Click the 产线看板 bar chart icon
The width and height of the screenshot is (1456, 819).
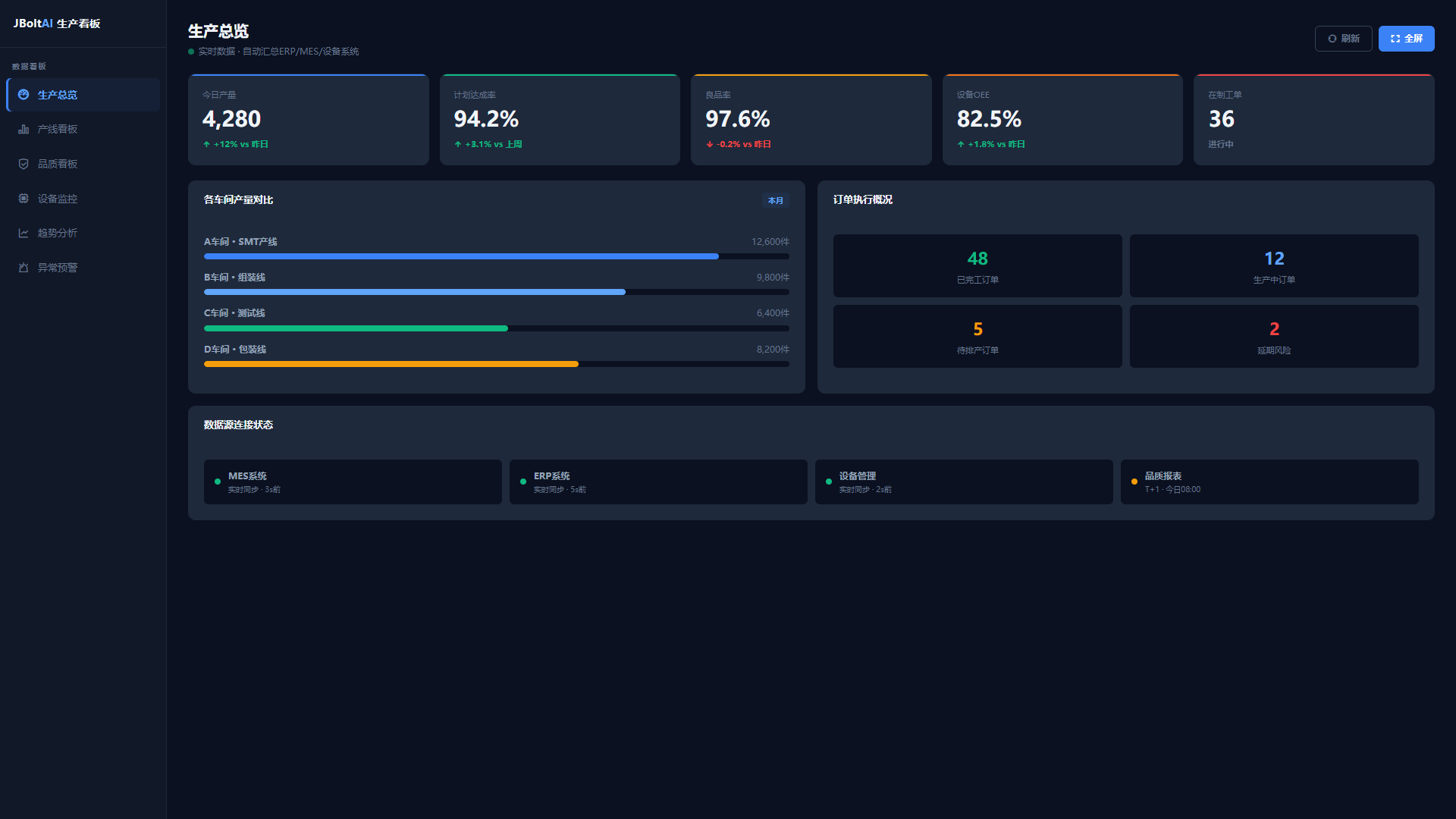click(24, 130)
